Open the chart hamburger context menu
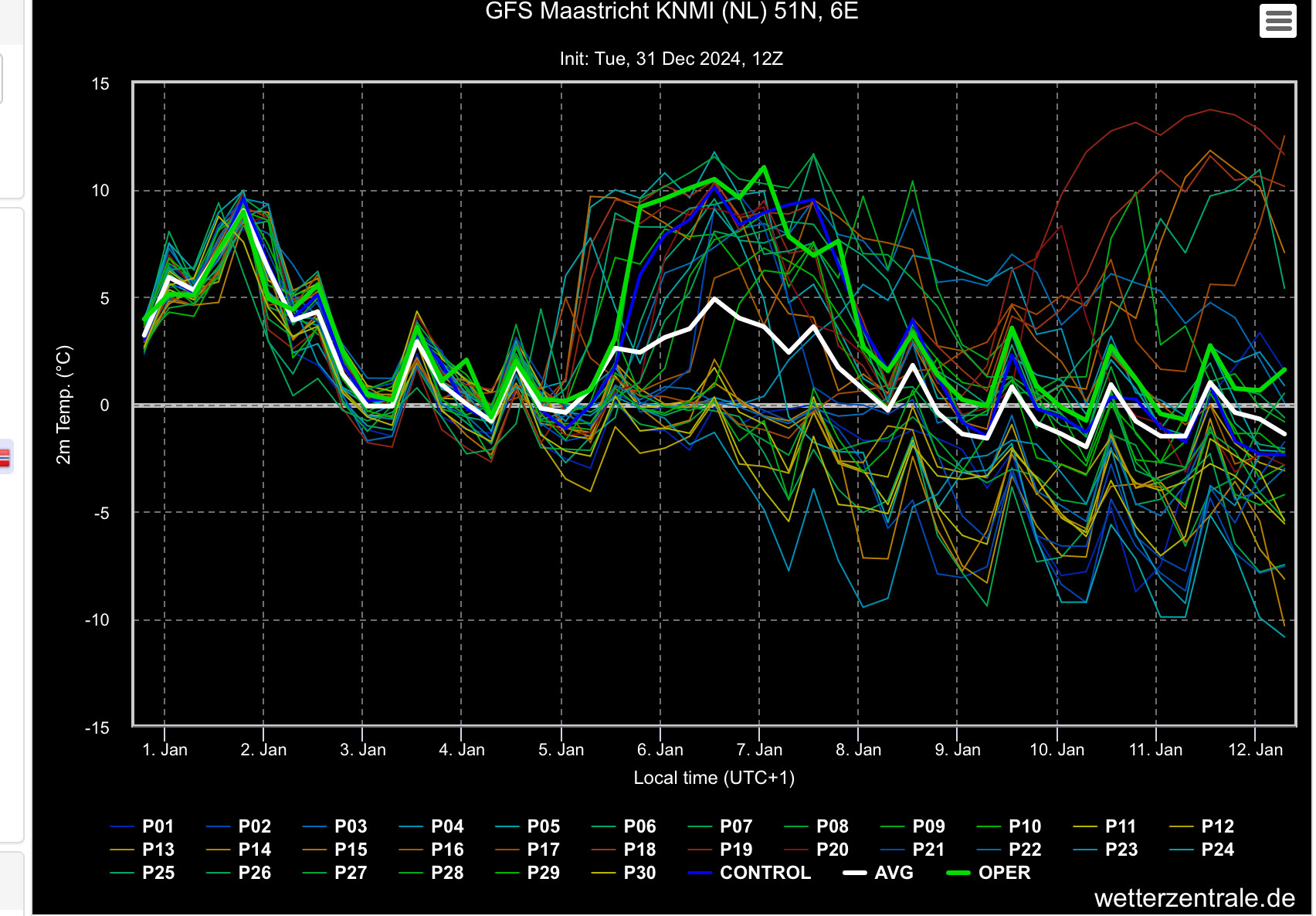 (x=1277, y=21)
